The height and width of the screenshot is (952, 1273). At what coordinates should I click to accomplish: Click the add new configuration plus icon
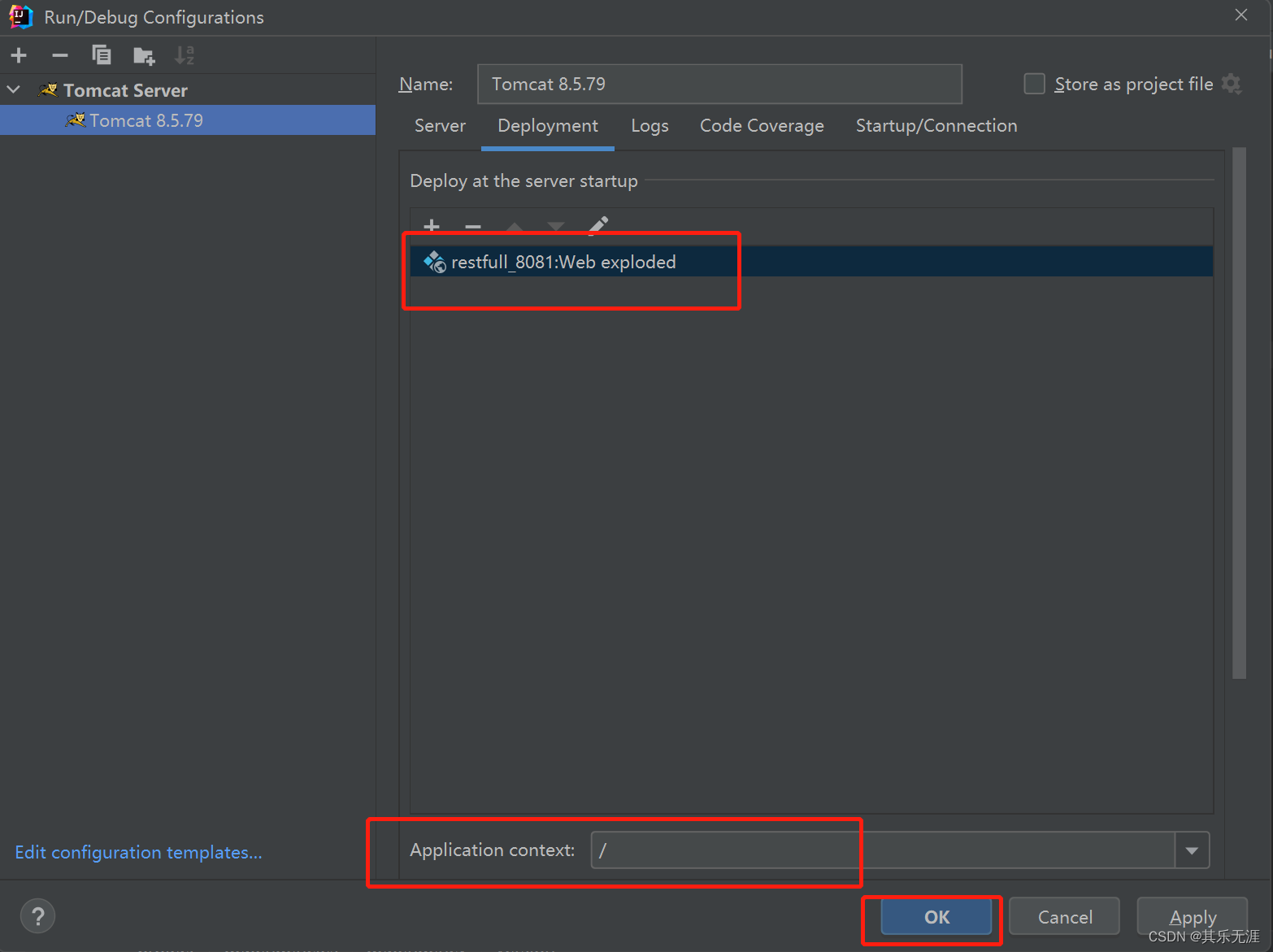18,55
